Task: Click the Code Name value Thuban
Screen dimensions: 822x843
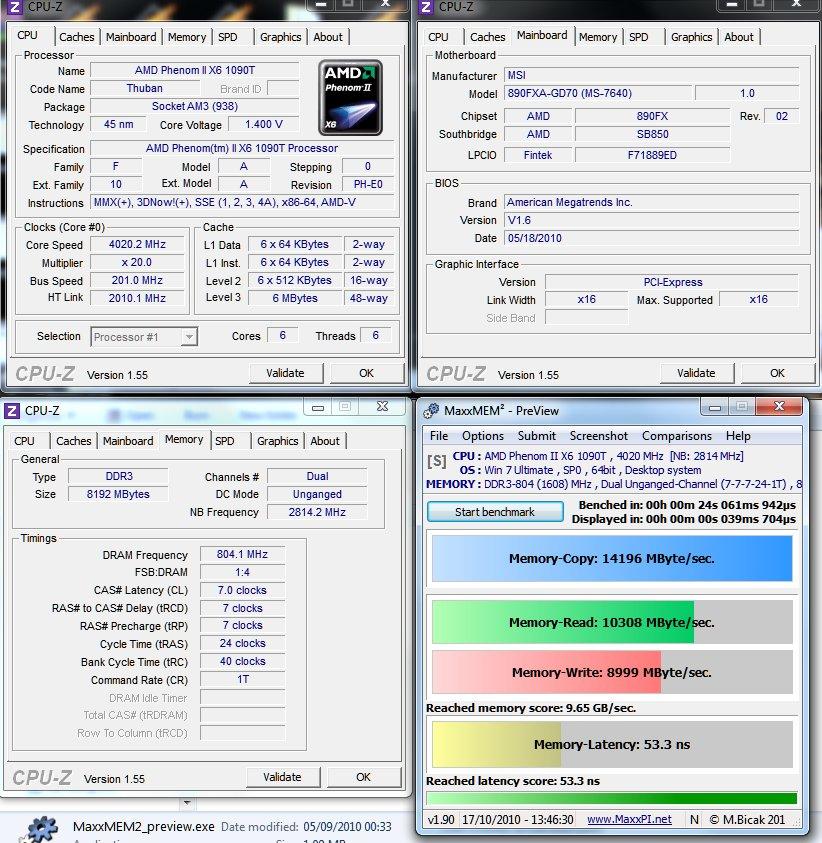Action: point(144,88)
